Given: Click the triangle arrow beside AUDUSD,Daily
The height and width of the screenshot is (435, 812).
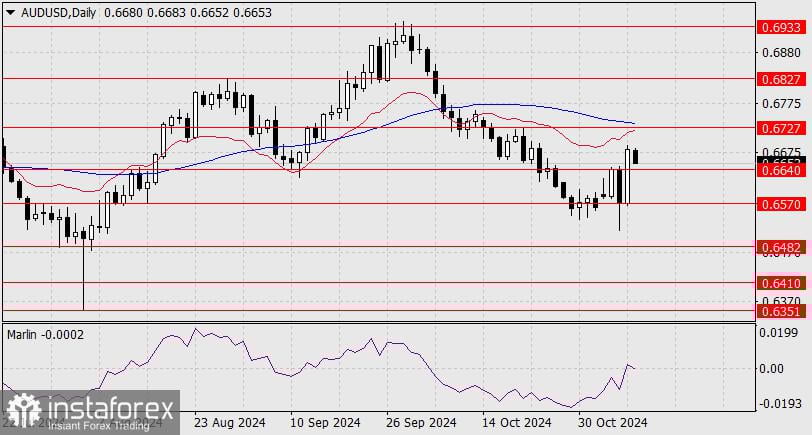Looking at the screenshot, I should point(10,13).
